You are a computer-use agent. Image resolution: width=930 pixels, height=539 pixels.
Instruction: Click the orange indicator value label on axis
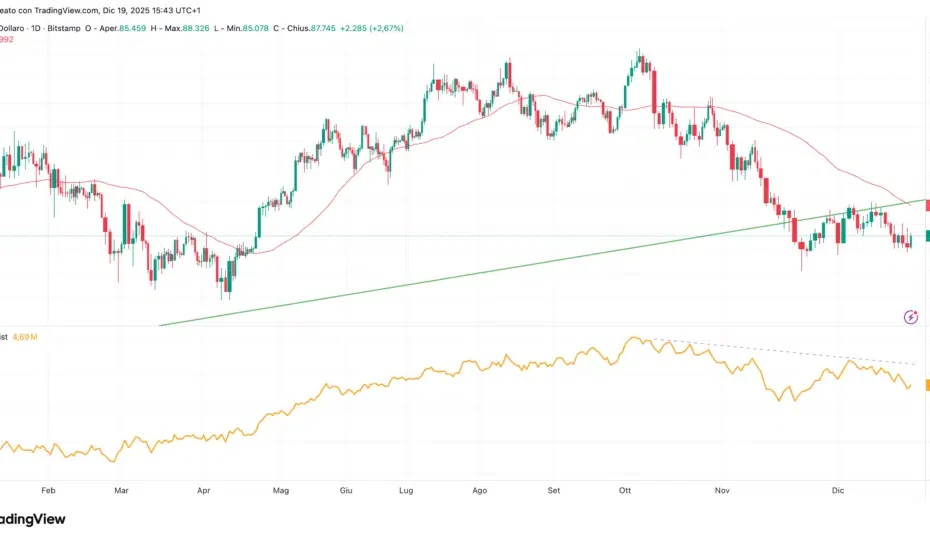pos(926,385)
